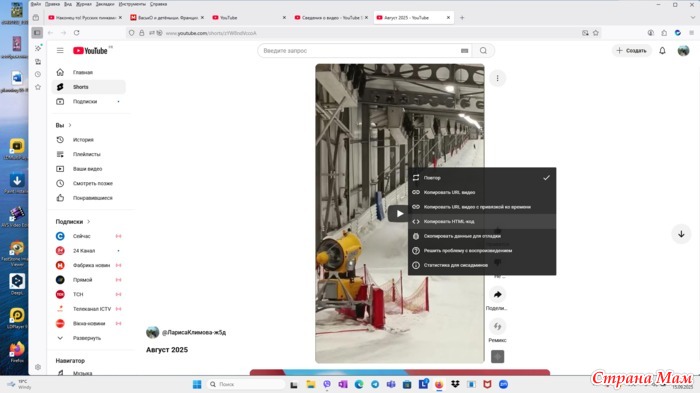
Task: Open Главная in the sidebar
Action: click(x=88, y=72)
